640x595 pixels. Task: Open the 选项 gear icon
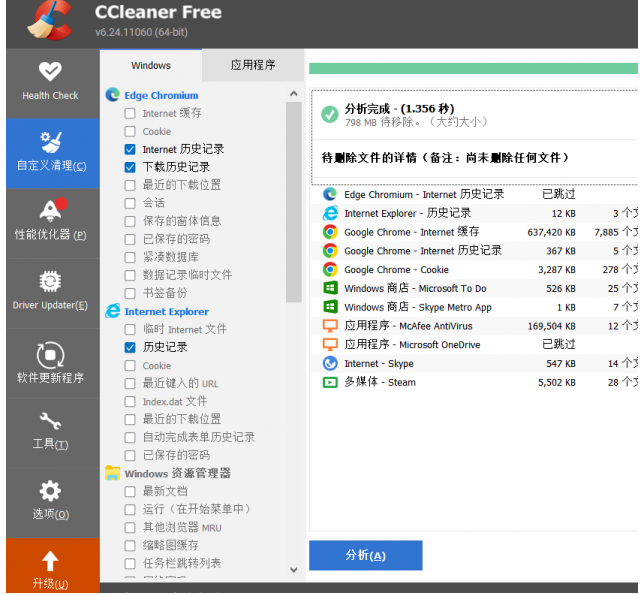[x=50, y=491]
